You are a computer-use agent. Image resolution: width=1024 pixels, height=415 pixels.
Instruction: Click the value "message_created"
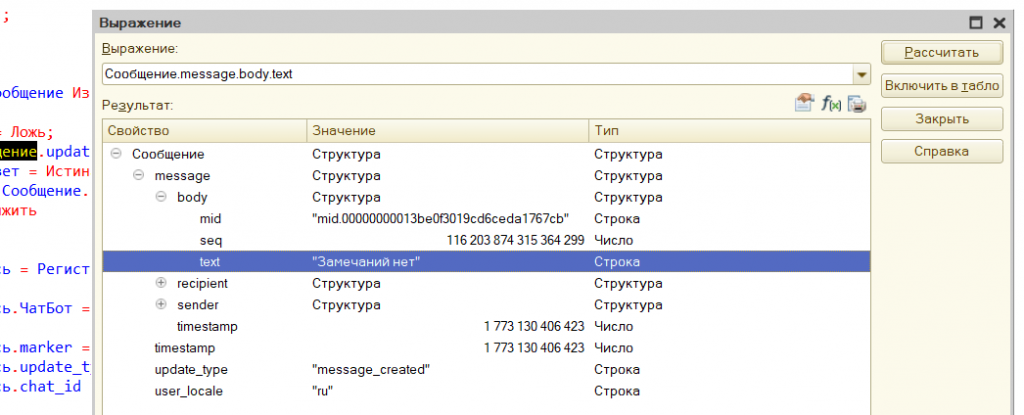pos(371,370)
